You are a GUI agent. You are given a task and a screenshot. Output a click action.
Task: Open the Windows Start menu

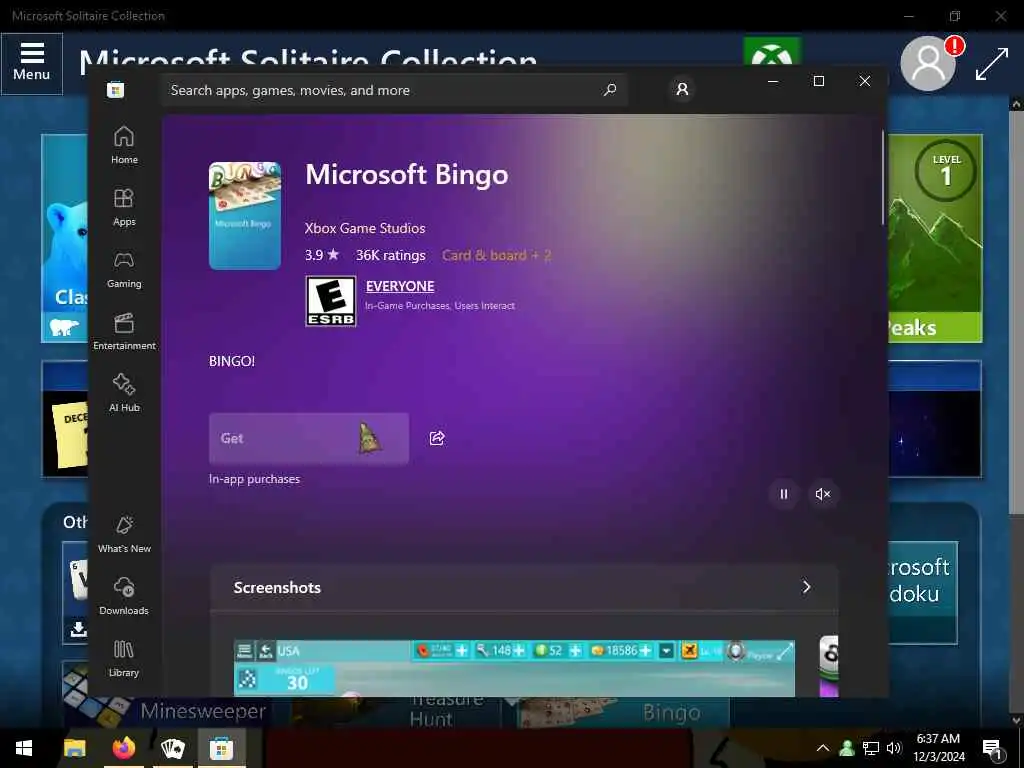24,748
